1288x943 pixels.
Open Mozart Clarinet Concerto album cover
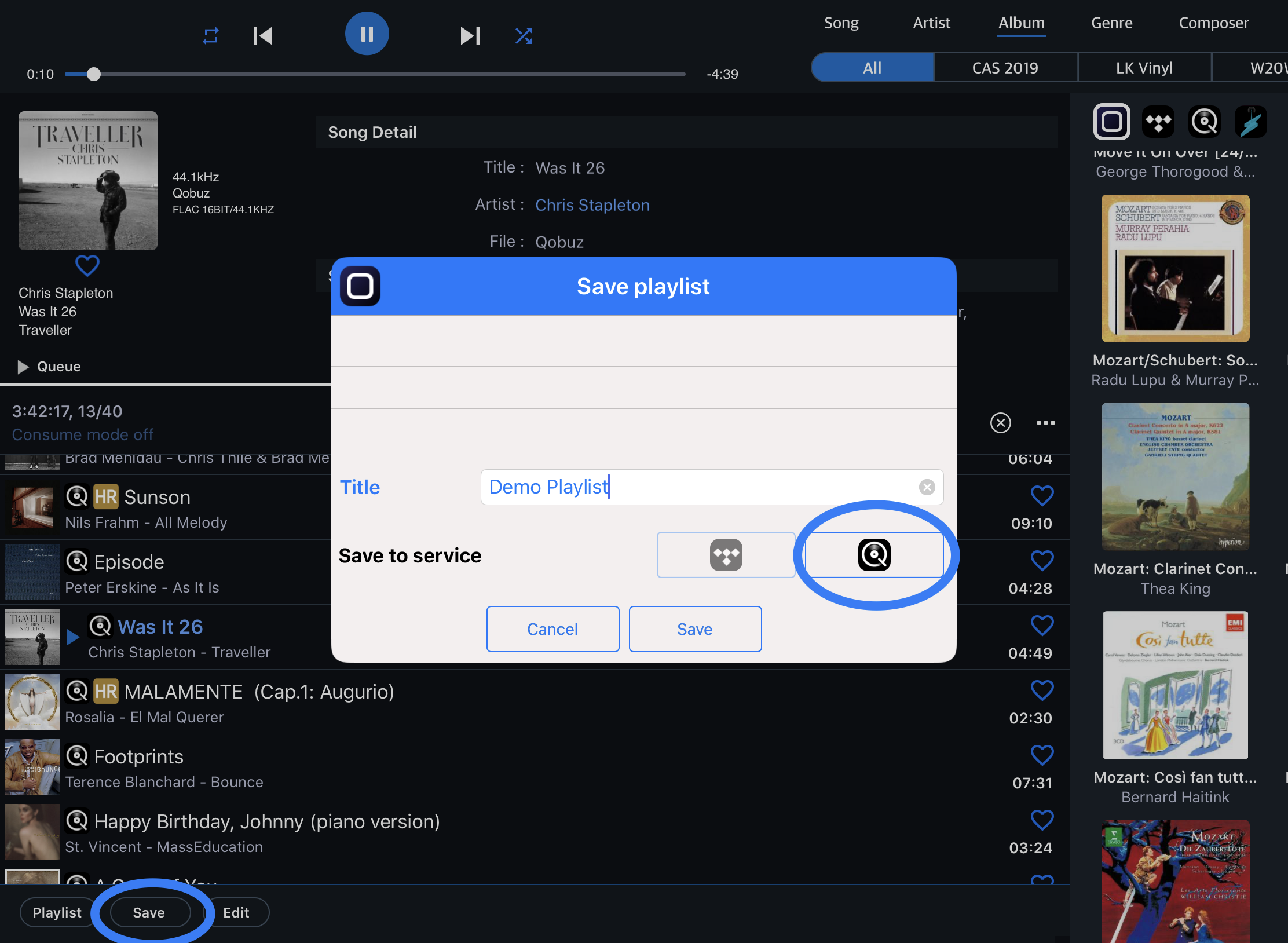point(1176,477)
